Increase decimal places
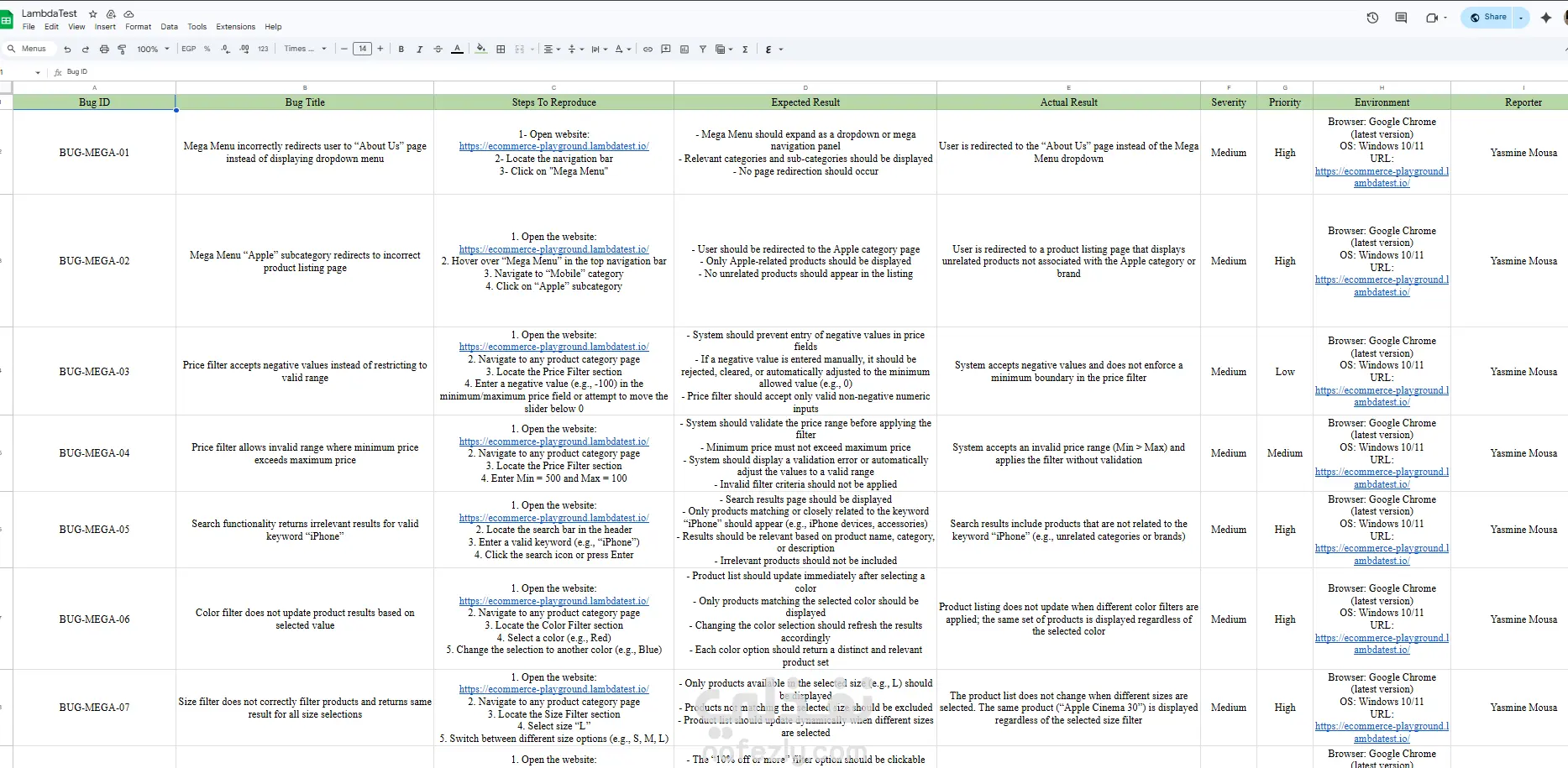Screen dimensions: 1568x768 [x=244, y=50]
